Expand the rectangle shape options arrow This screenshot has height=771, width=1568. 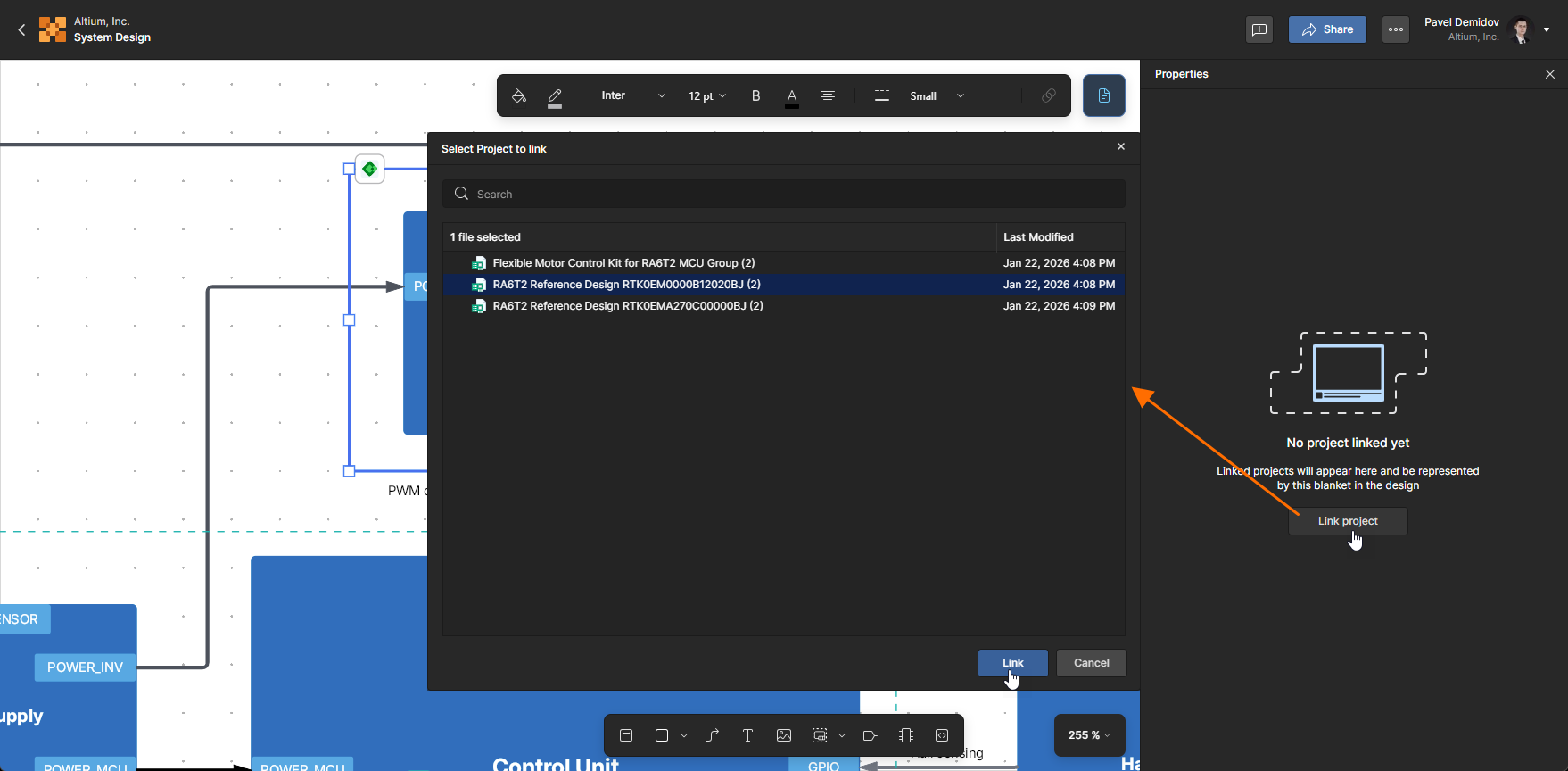coord(684,735)
